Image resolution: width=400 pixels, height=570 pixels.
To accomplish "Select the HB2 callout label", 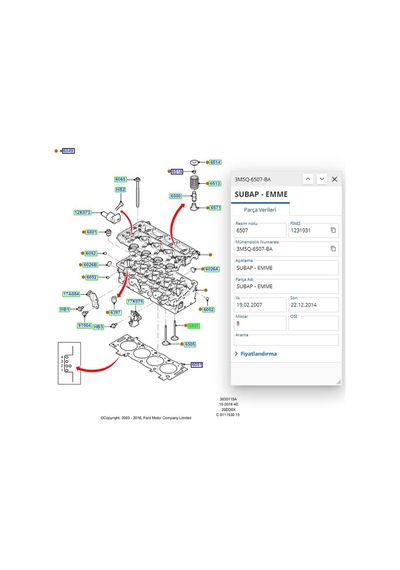I will 120,189.
